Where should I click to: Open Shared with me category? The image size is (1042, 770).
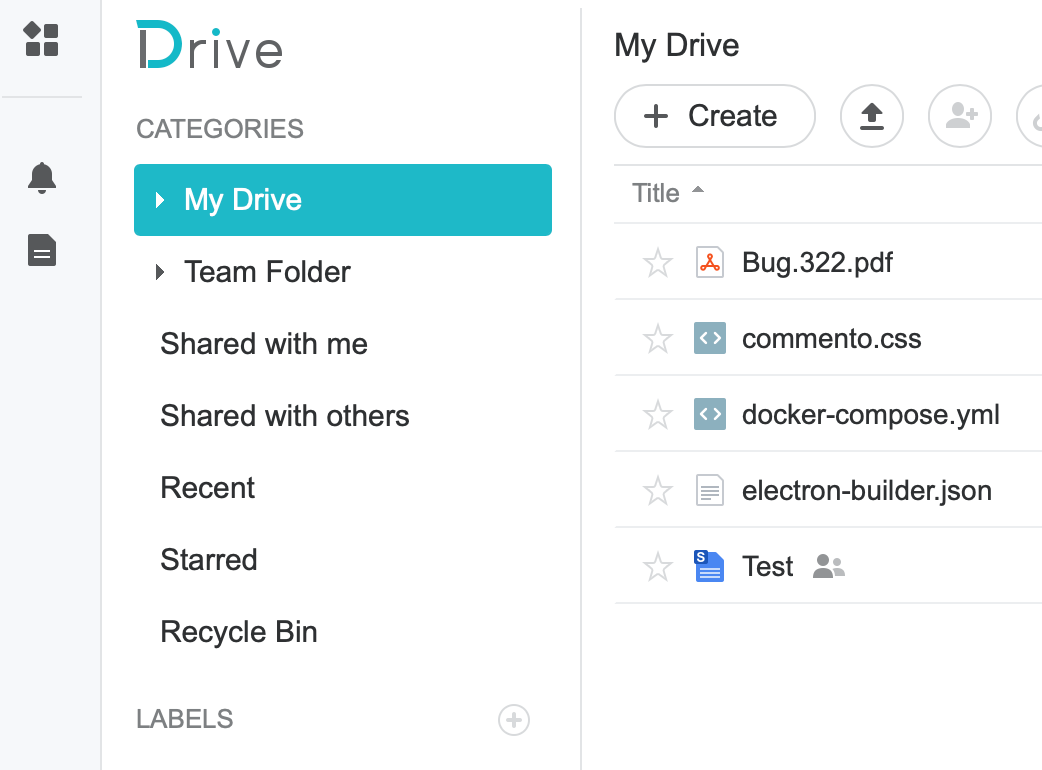pos(264,344)
